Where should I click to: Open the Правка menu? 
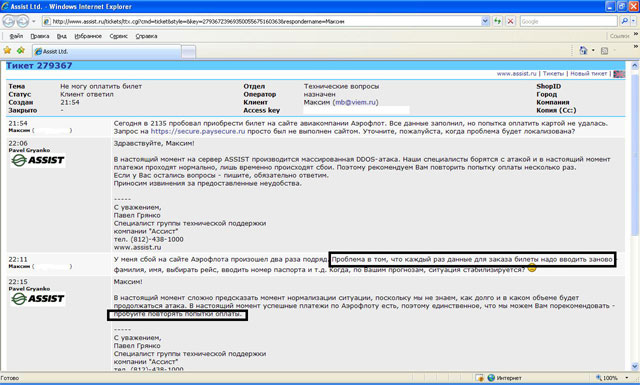(40, 36)
